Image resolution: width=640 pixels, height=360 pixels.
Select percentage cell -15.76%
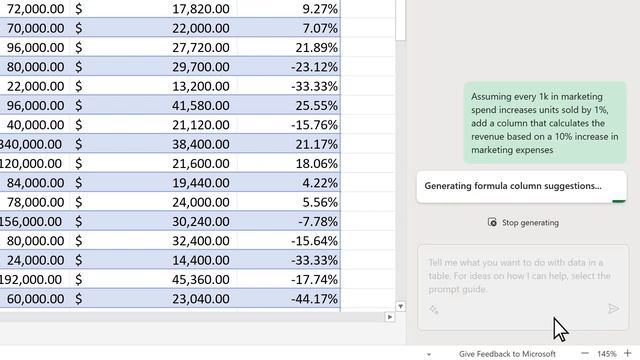(289, 125)
